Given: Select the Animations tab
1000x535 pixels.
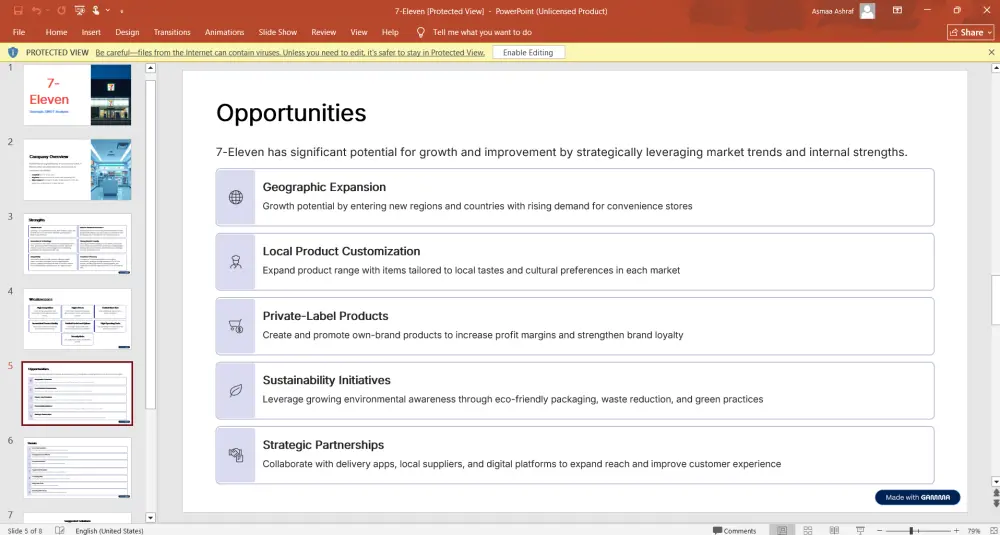Looking at the screenshot, I should click(x=224, y=32).
